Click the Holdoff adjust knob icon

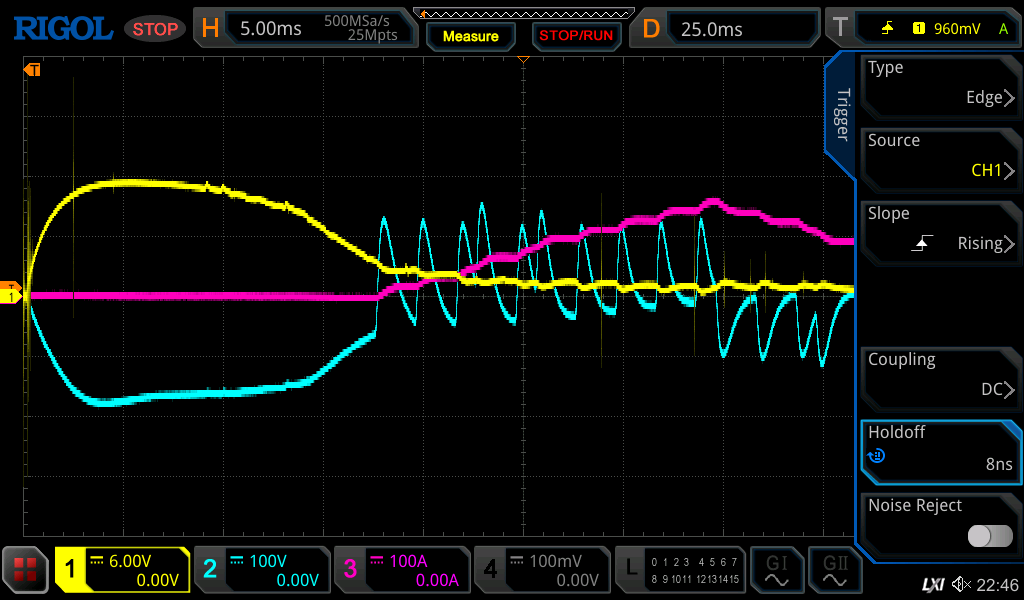[x=877, y=456]
